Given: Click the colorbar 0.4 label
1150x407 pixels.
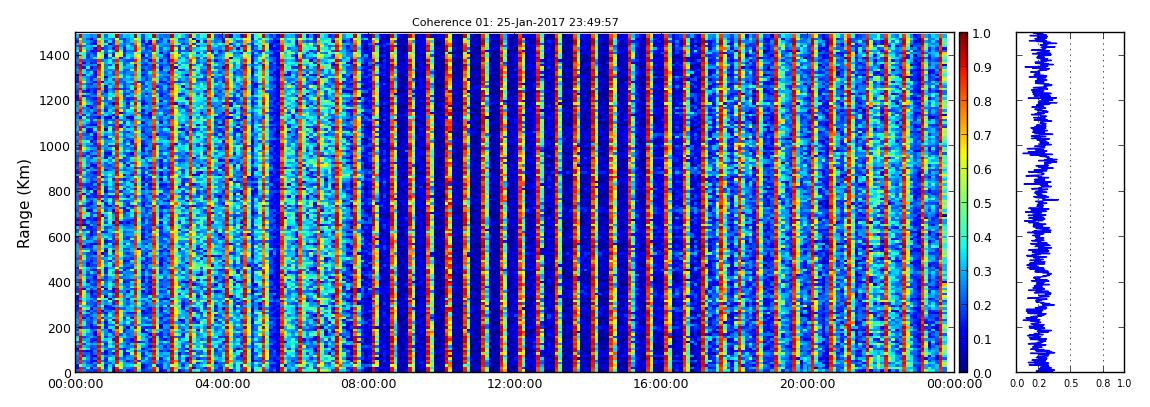Looking at the screenshot, I should coord(981,238).
